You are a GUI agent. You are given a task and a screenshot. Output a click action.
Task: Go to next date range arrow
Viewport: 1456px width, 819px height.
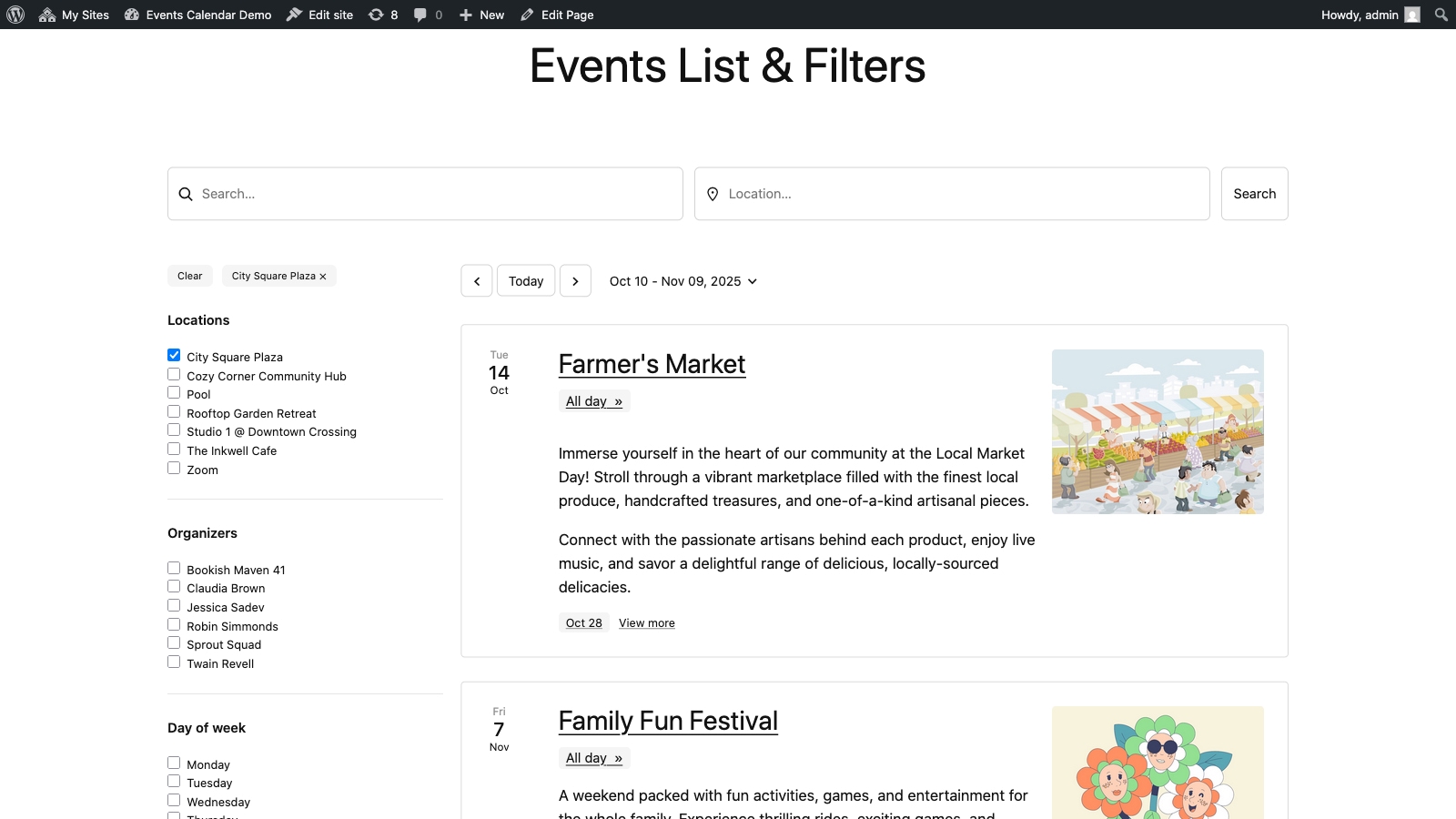click(x=575, y=281)
